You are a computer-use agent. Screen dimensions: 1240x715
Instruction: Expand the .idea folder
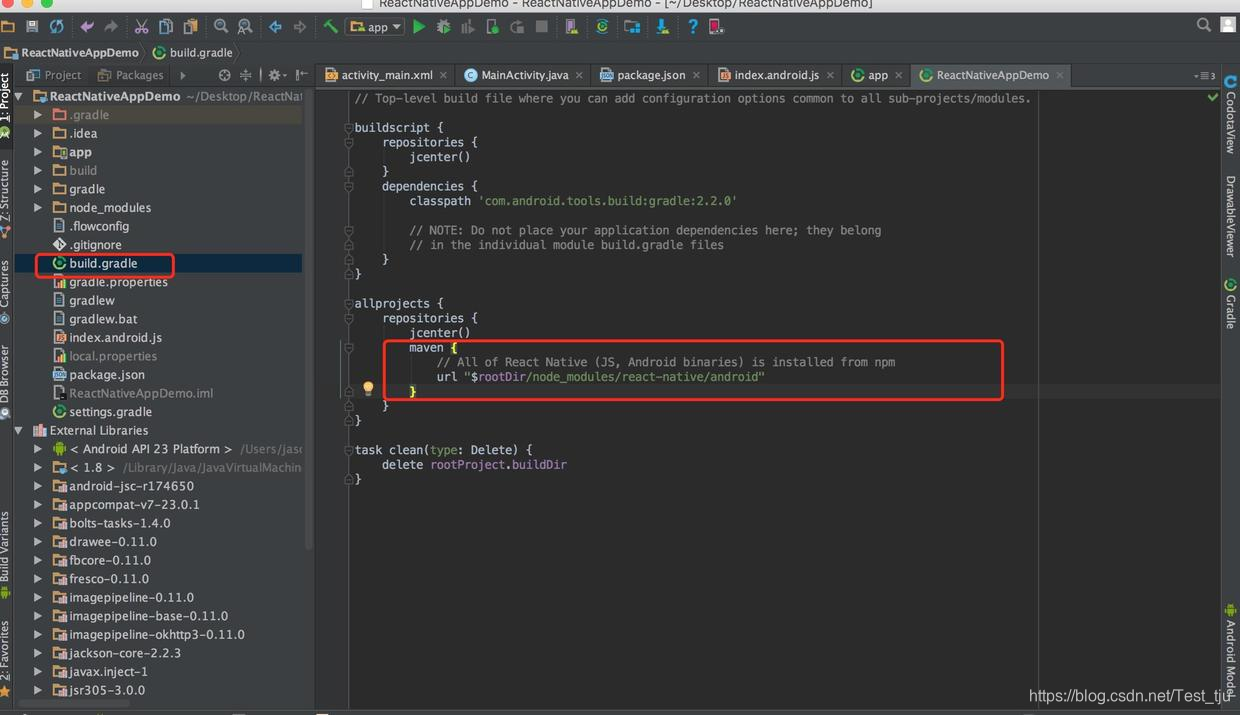pyautogui.click(x=38, y=133)
